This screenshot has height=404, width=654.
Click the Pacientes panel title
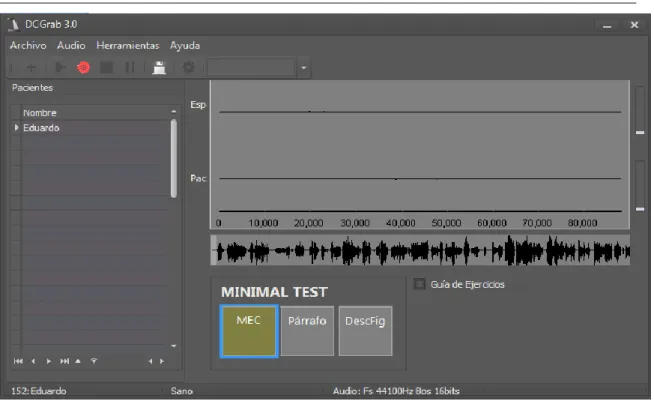33,88
